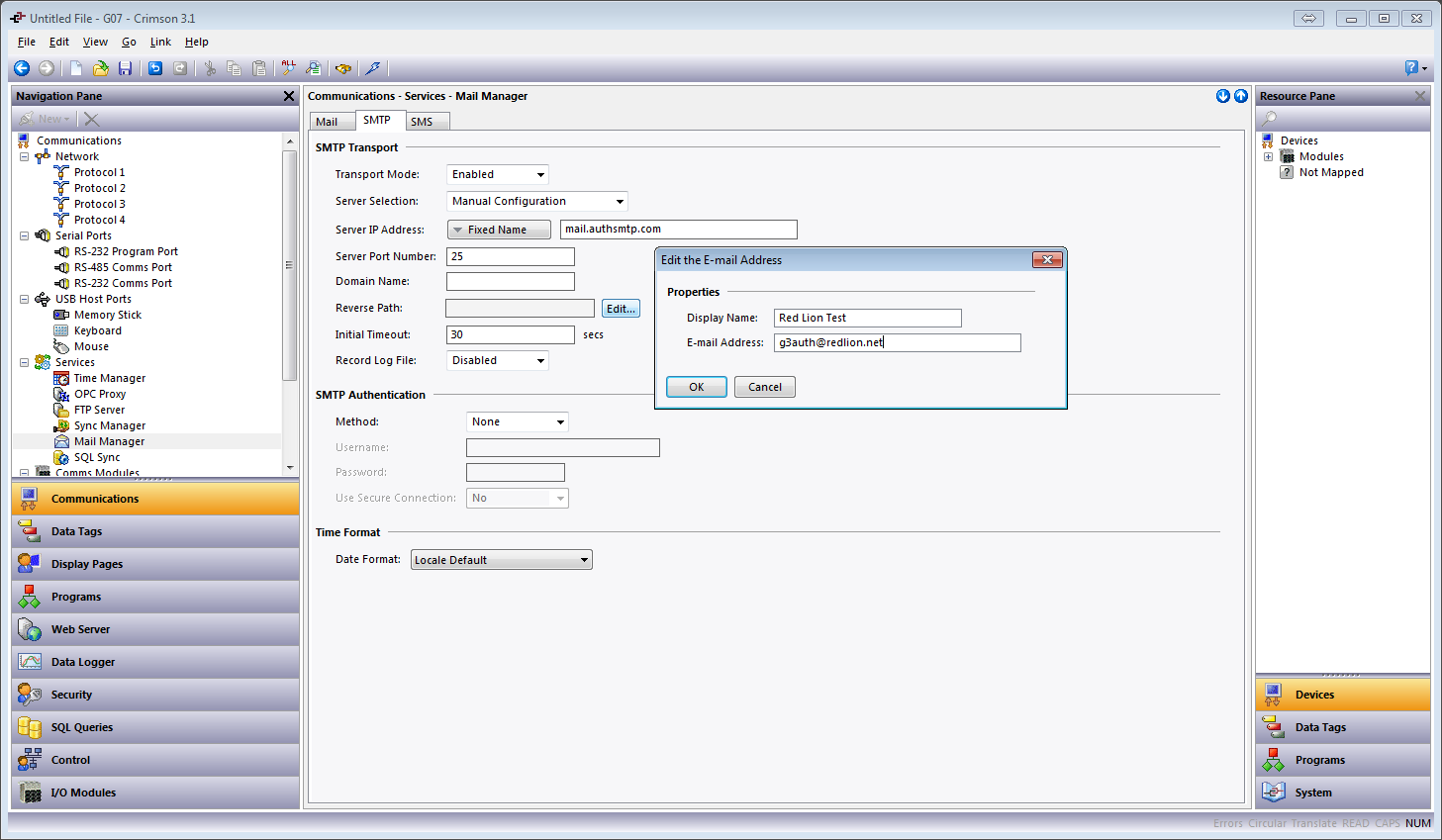Click the E-mail Address input field

(898, 342)
